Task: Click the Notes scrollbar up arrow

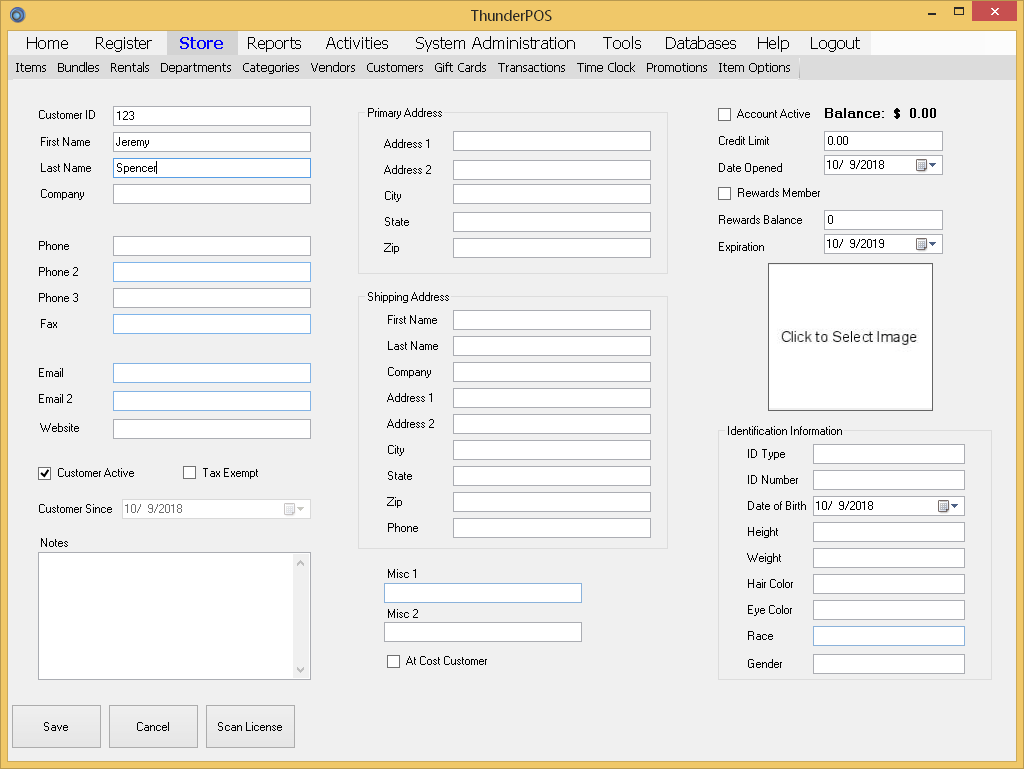Action: [x=300, y=563]
